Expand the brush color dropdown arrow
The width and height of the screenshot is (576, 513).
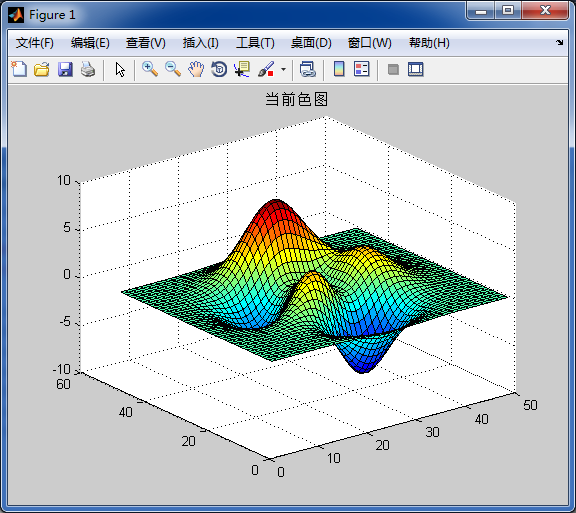tap(283, 69)
